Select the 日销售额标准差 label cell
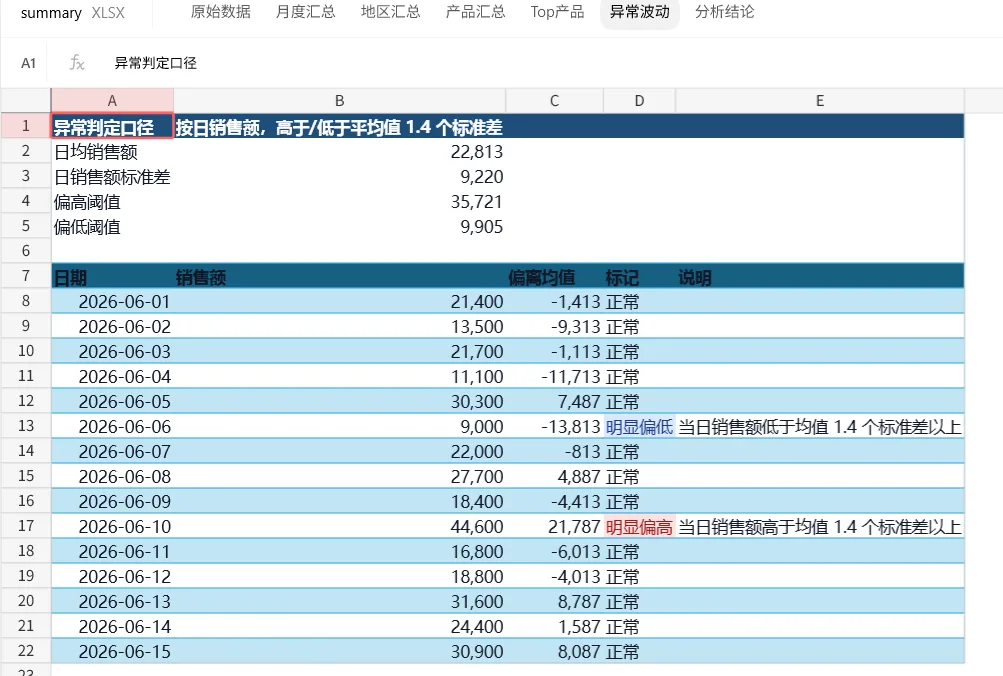Image resolution: width=1003 pixels, height=676 pixels. 112,177
